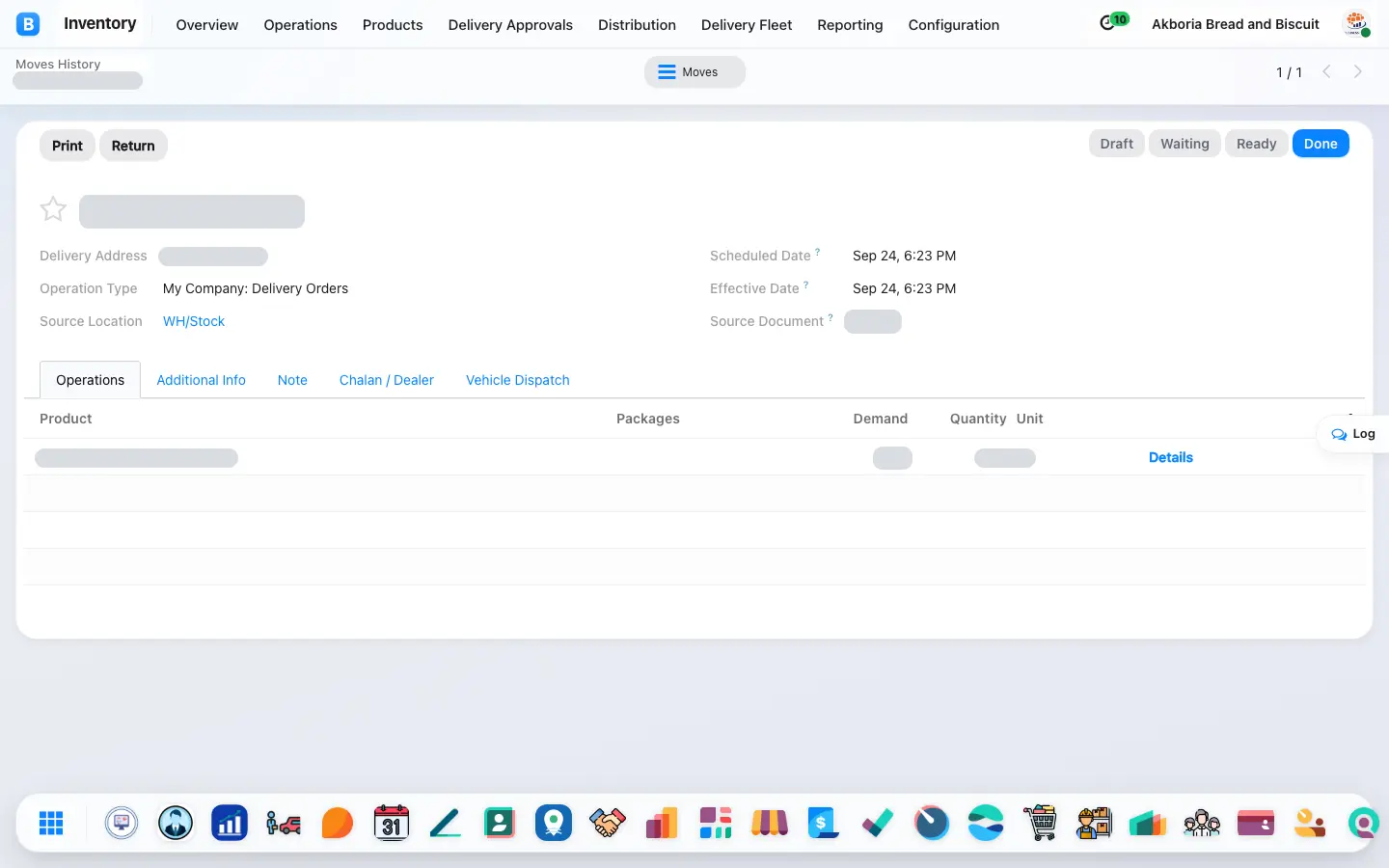Select the Done status stage

pos(1320,144)
